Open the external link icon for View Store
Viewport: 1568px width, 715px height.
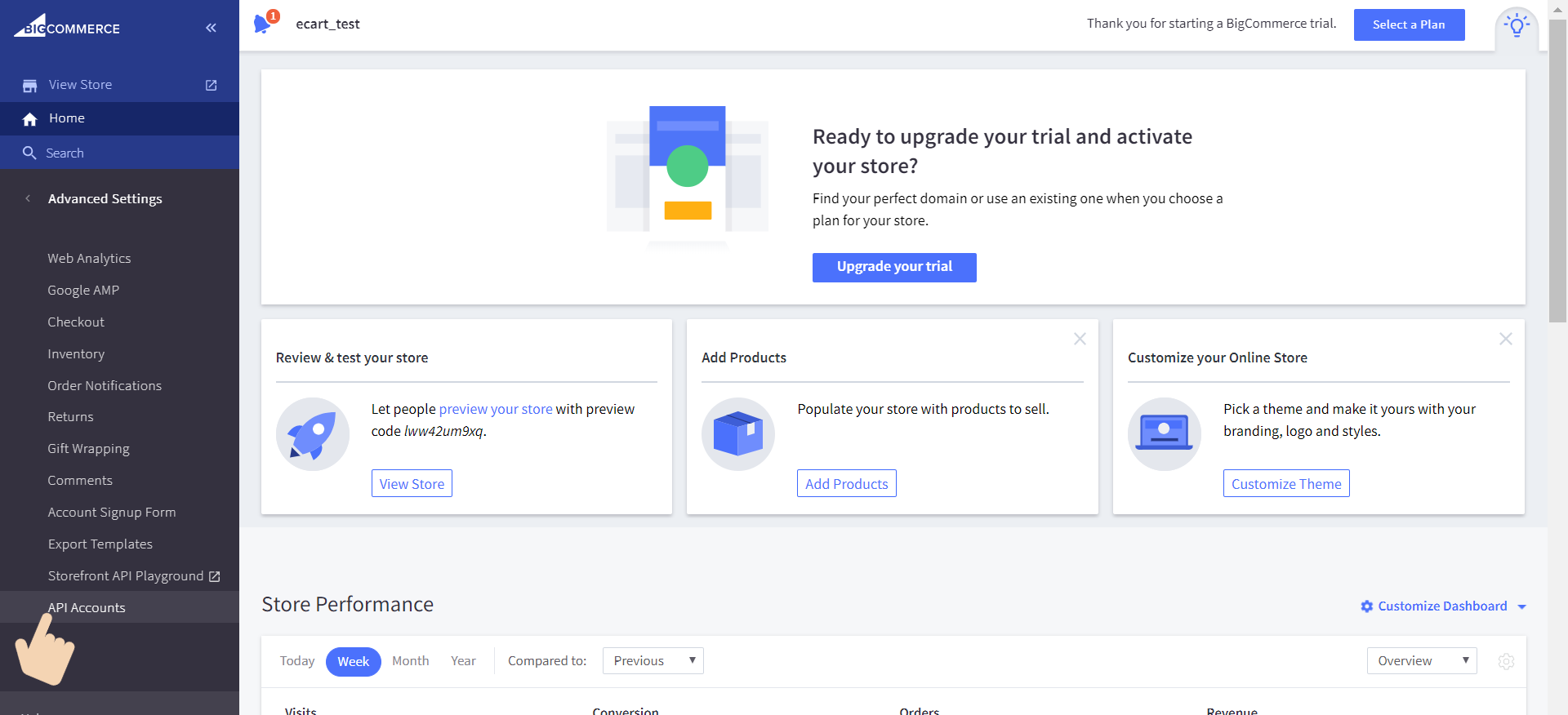click(211, 85)
